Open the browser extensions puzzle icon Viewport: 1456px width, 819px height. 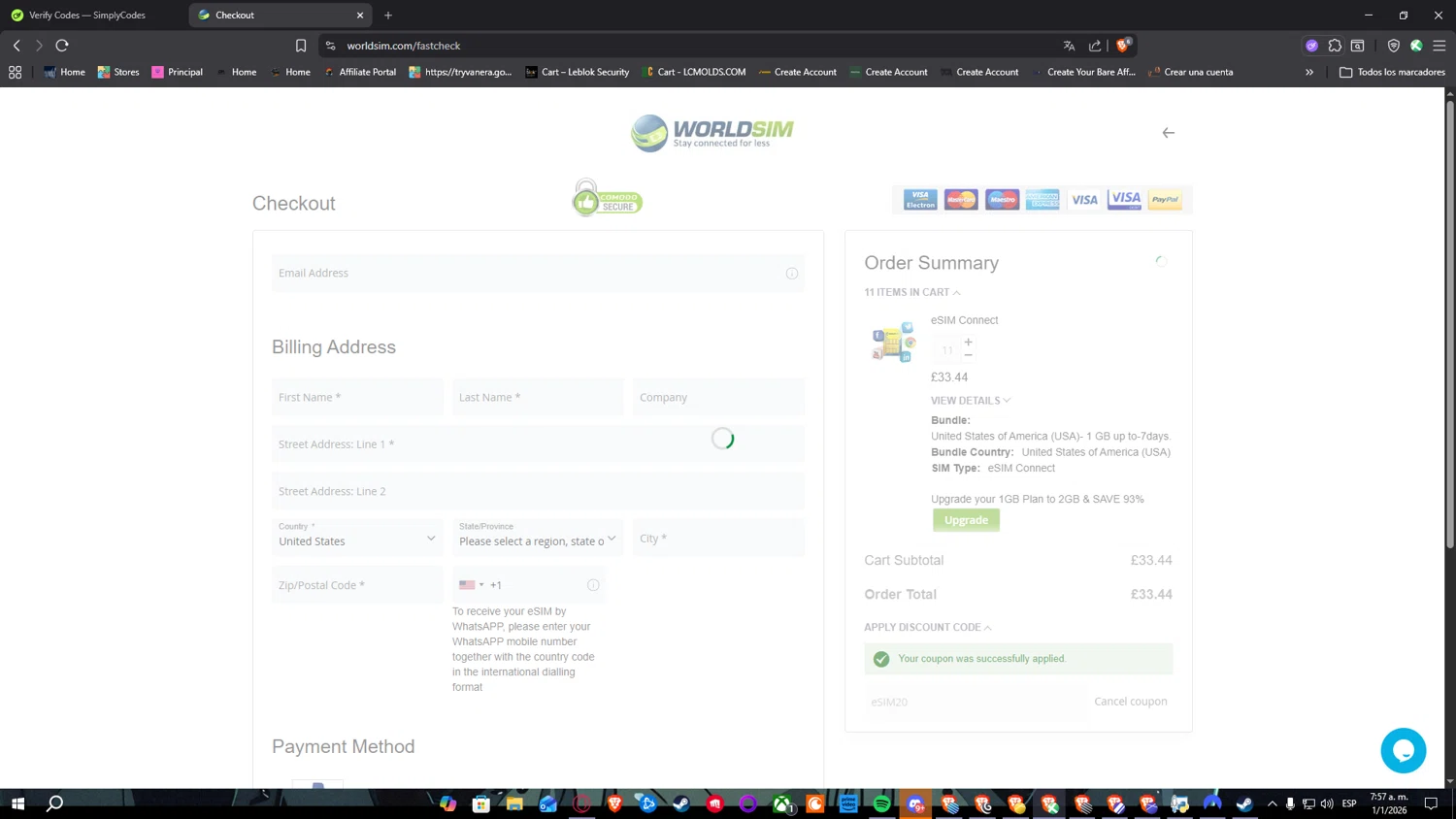click(x=1335, y=46)
